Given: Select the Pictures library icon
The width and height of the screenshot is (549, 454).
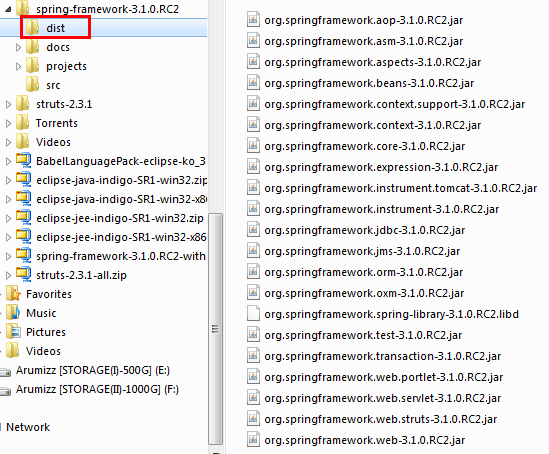Looking at the screenshot, I should click(x=14, y=331).
